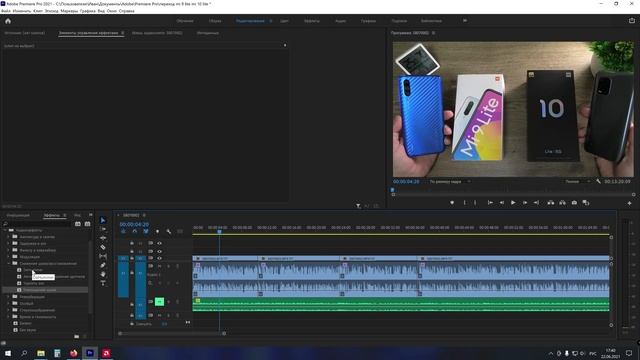Add a marker in the timeline header
Screen dimensions: 640x360
point(158,231)
